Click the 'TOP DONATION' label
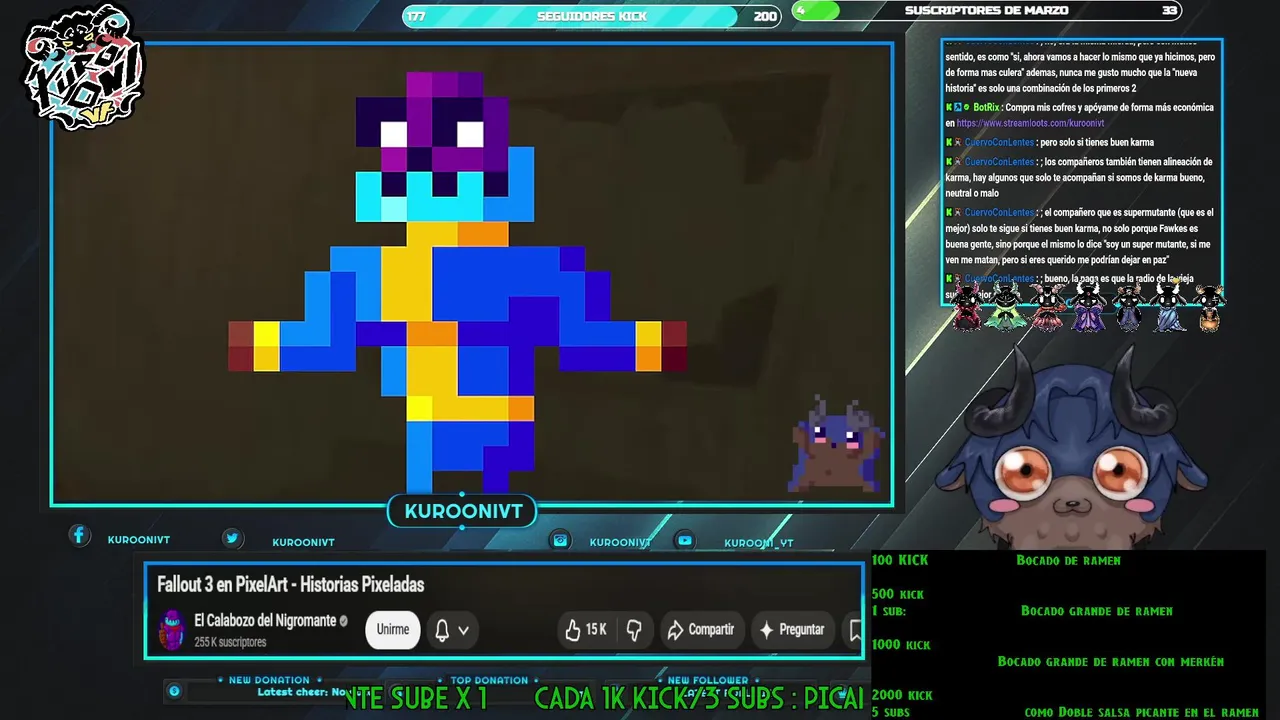1280x720 pixels. (x=489, y=680)
